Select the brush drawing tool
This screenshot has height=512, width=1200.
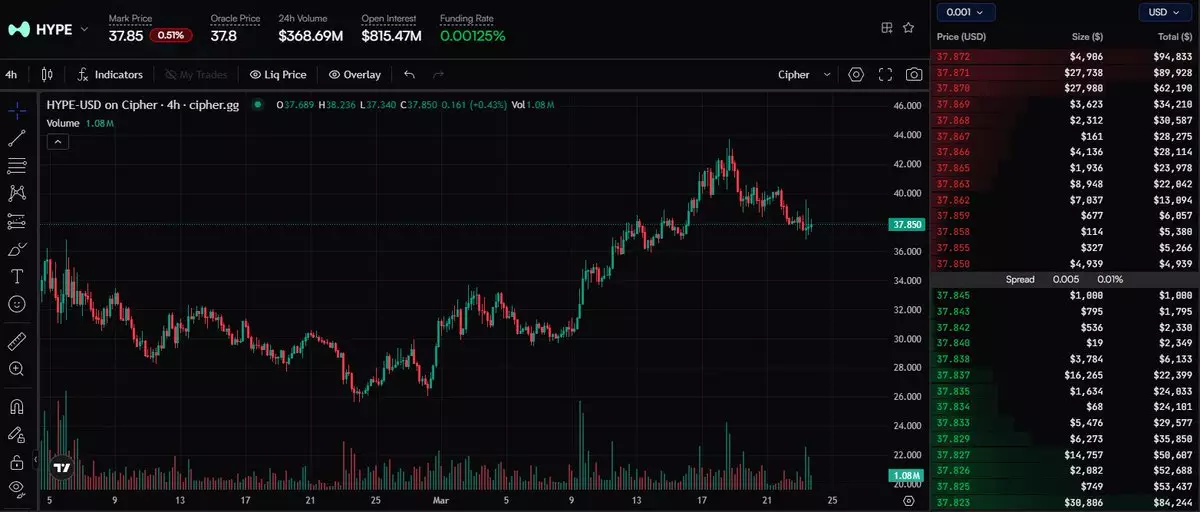point(16,249)
